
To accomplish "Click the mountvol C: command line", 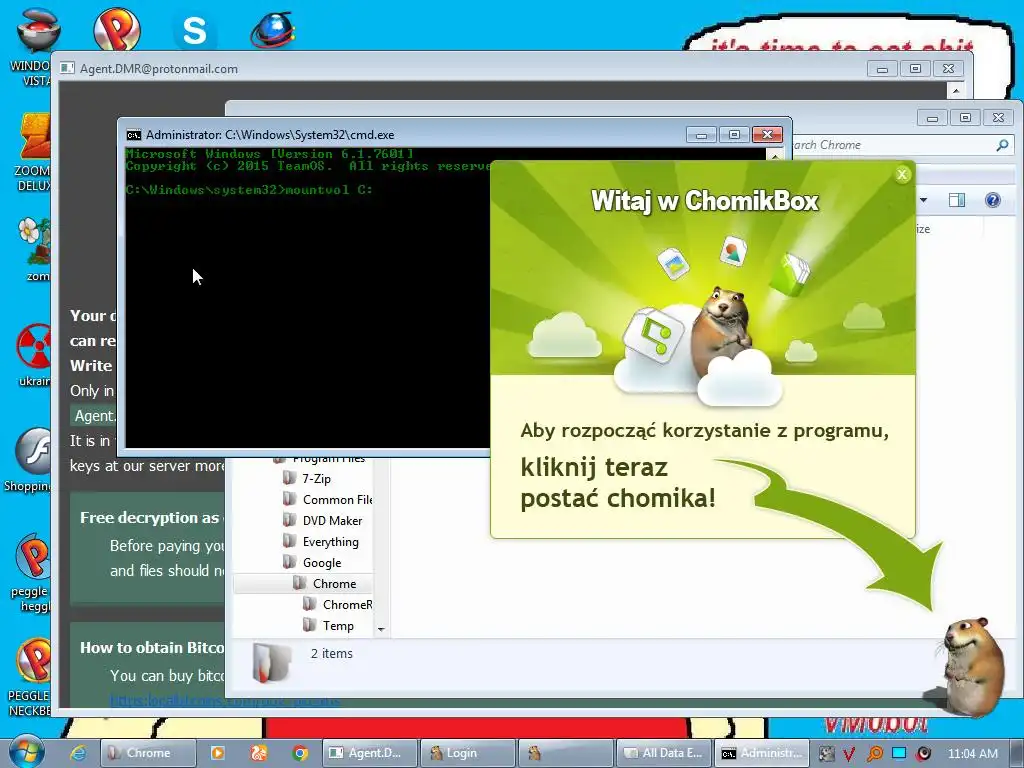I will (x=249, y=190).
